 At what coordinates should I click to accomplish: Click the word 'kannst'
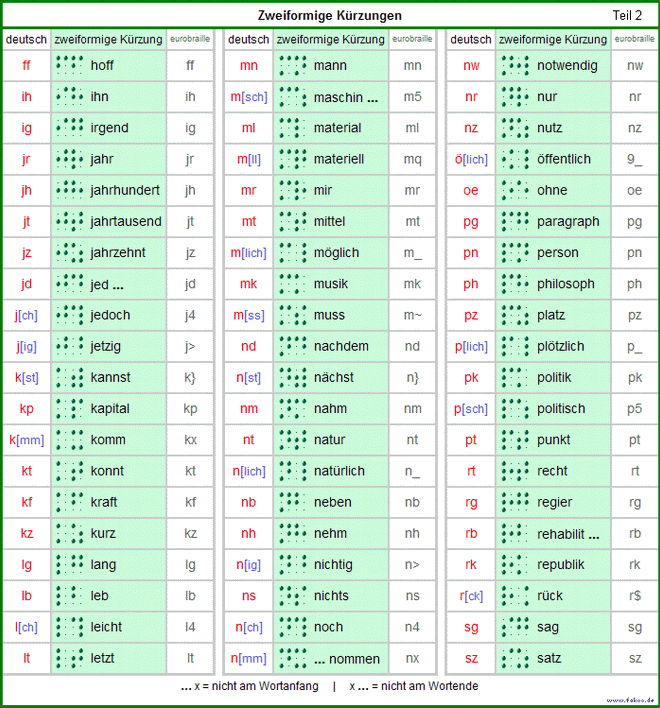(x=110, y=377)
